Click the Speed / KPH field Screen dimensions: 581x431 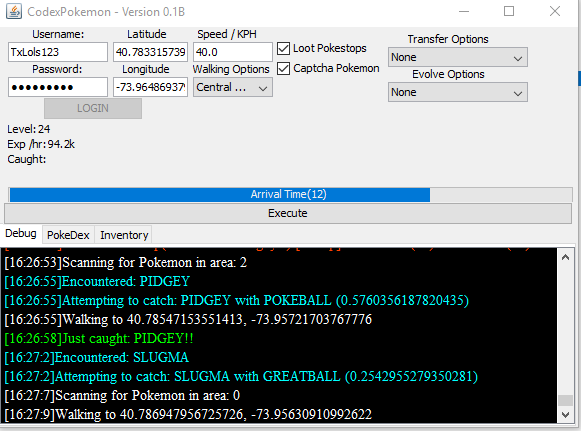tap(233, 52)
